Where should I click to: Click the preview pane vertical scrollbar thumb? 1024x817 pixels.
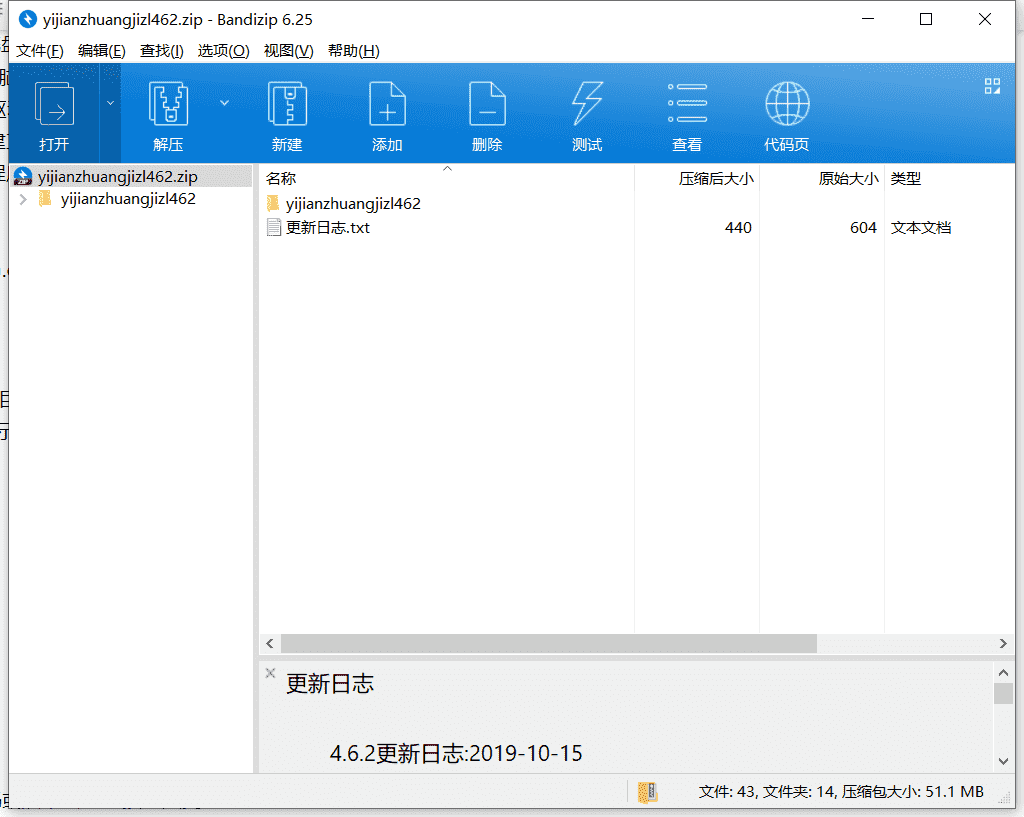click(x=1004, y=693)
